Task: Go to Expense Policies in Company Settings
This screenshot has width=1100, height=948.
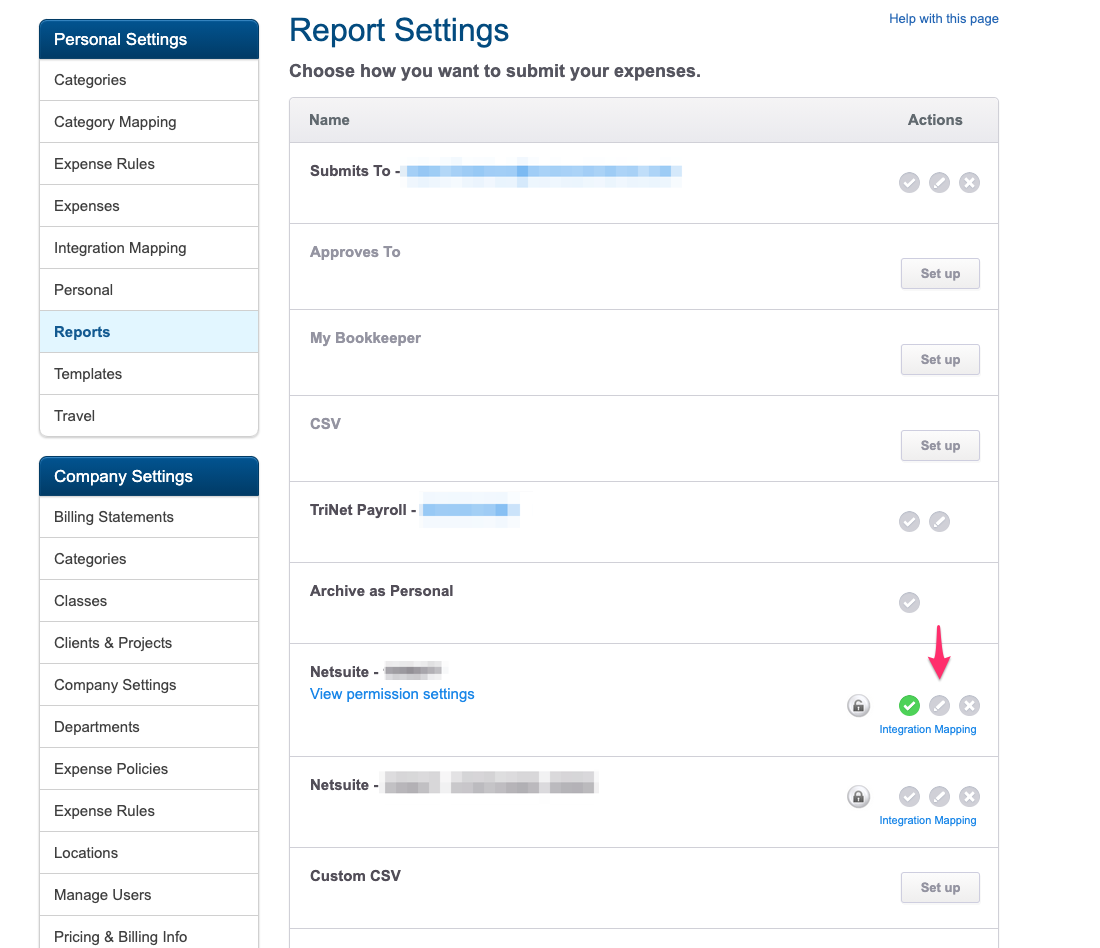Action: tap(111, 769)
